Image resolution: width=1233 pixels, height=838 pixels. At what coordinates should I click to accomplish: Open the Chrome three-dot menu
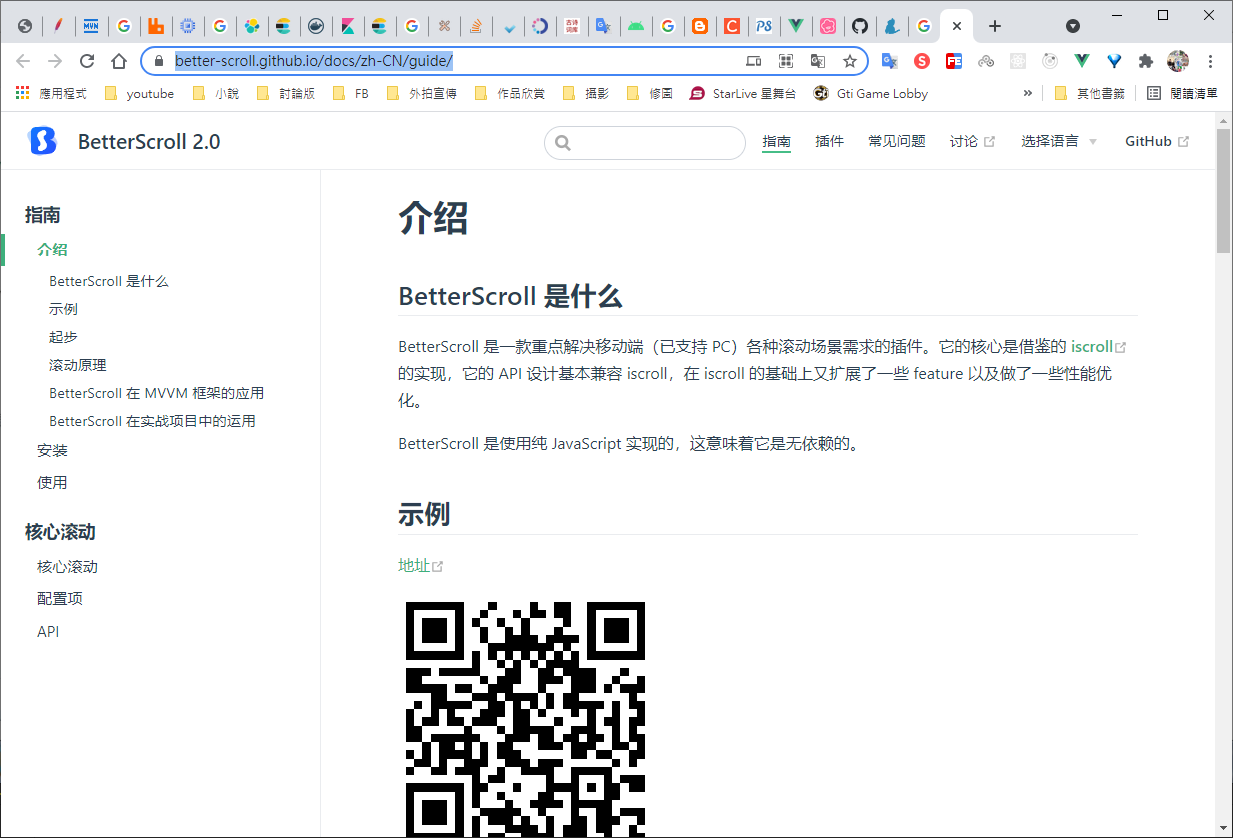[x=1211, y=61]
